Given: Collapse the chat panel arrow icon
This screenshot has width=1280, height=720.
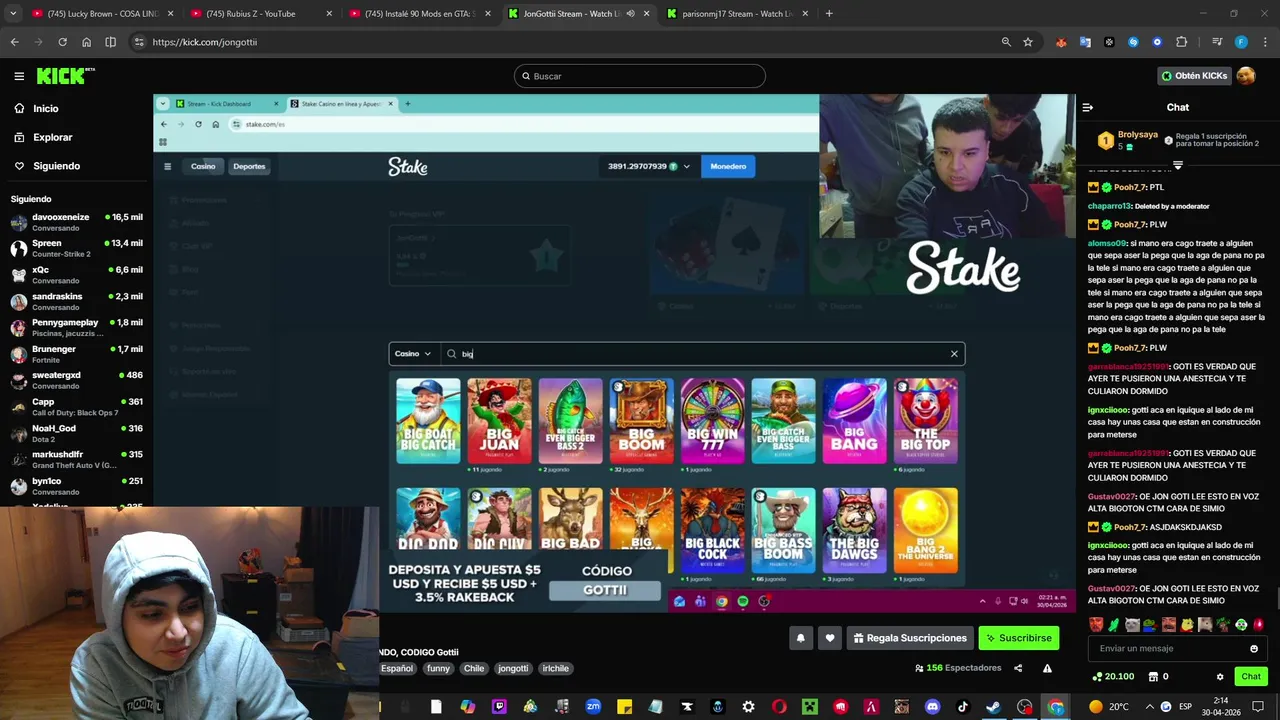Looking at the screenshot, I should (x=1088, y=107).
